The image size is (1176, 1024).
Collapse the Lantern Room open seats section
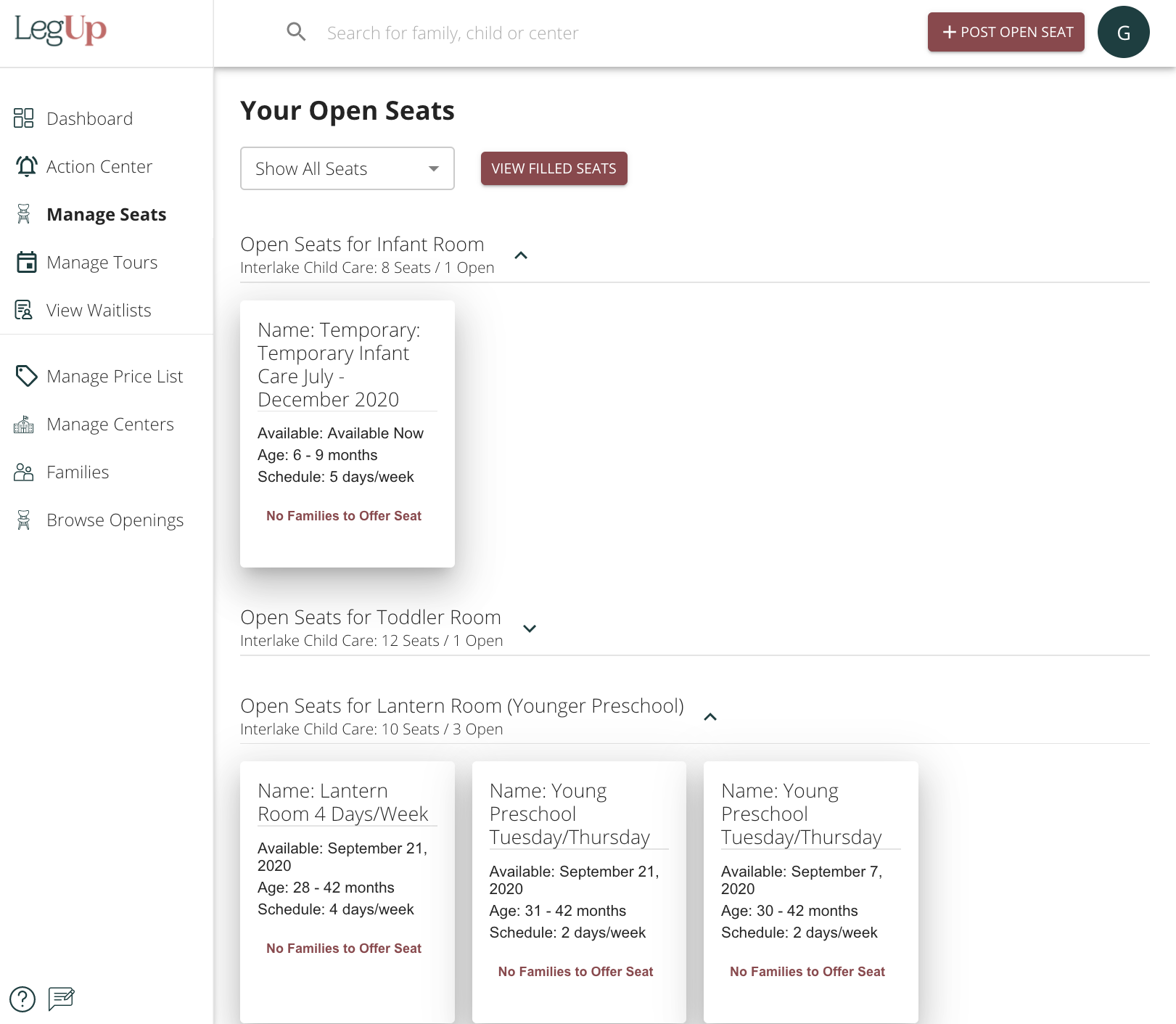point(711,717)
